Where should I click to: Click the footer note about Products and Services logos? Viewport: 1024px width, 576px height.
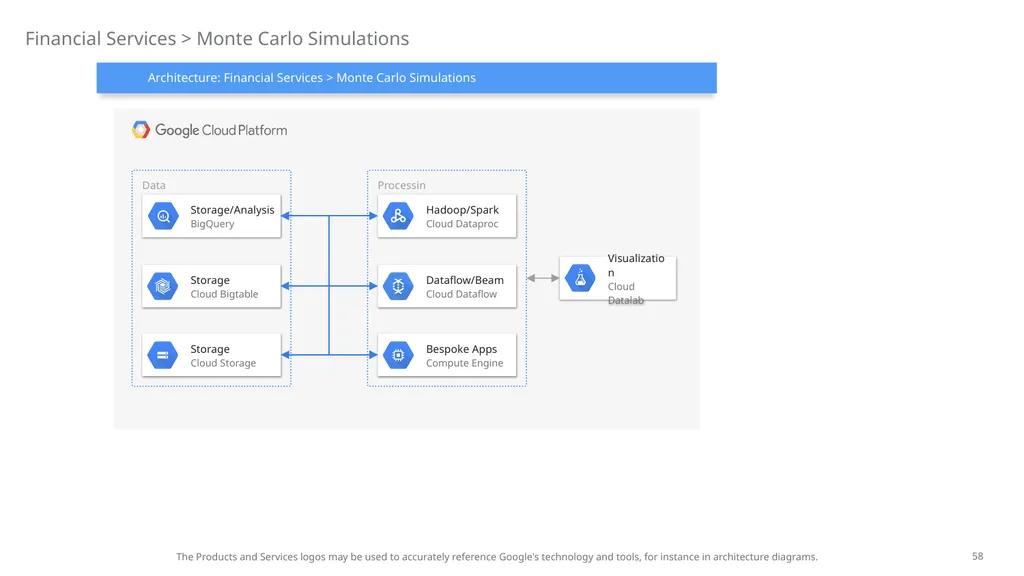click(496, 556)
